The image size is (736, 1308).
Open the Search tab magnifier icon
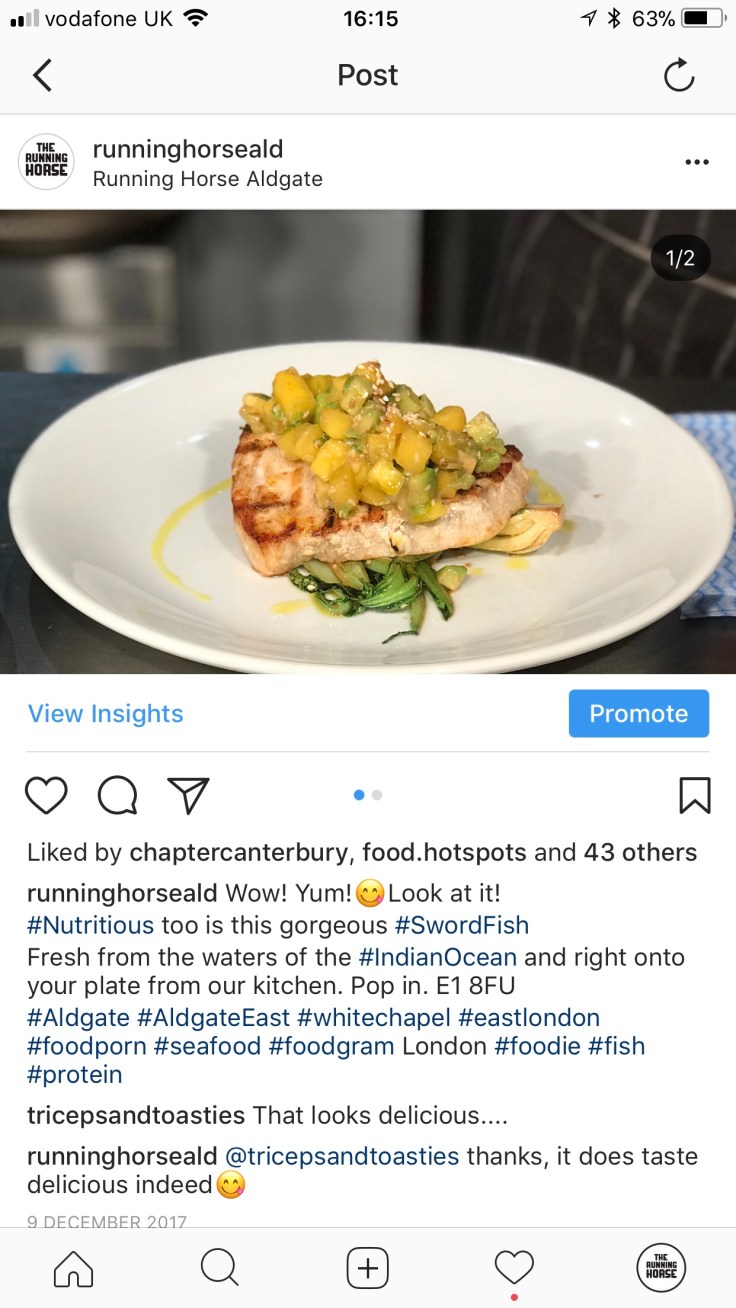tap(219, 1268)
